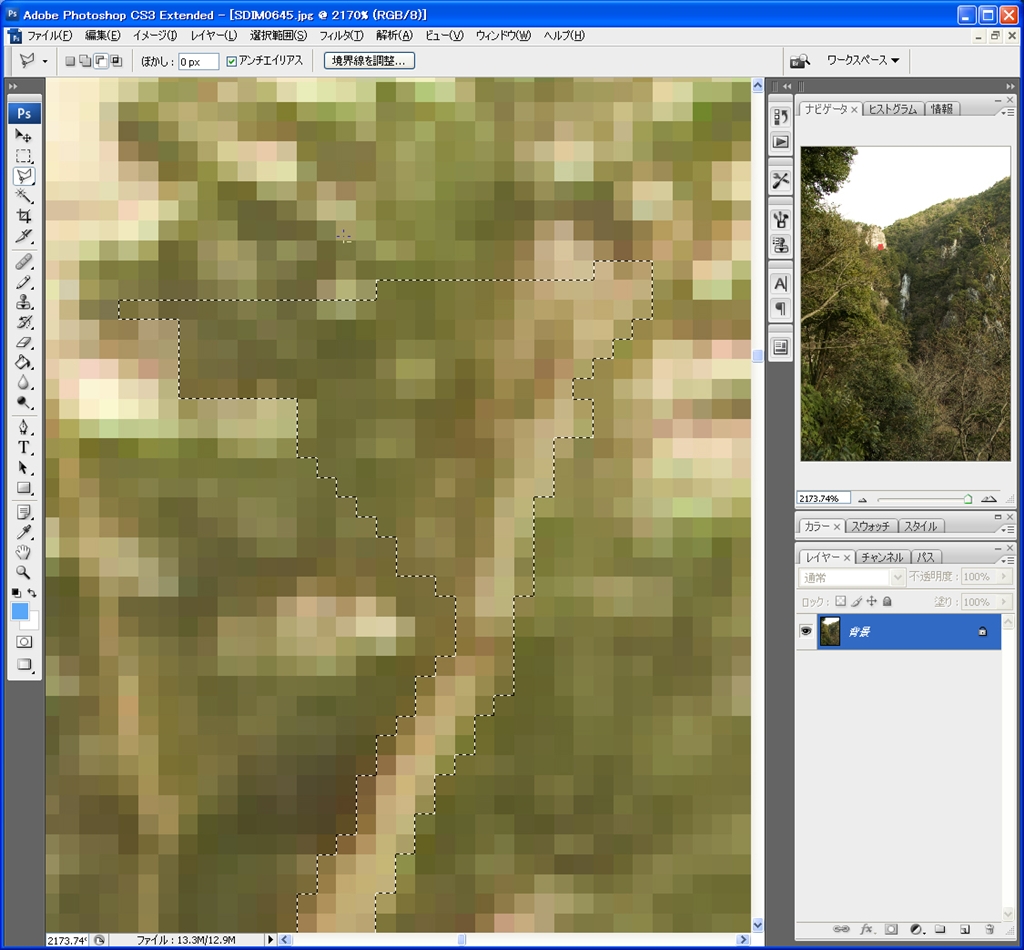Hide the 背景 layer with eye icon
This screenshot has height=950, width=1024.
[x=806, y=631]
